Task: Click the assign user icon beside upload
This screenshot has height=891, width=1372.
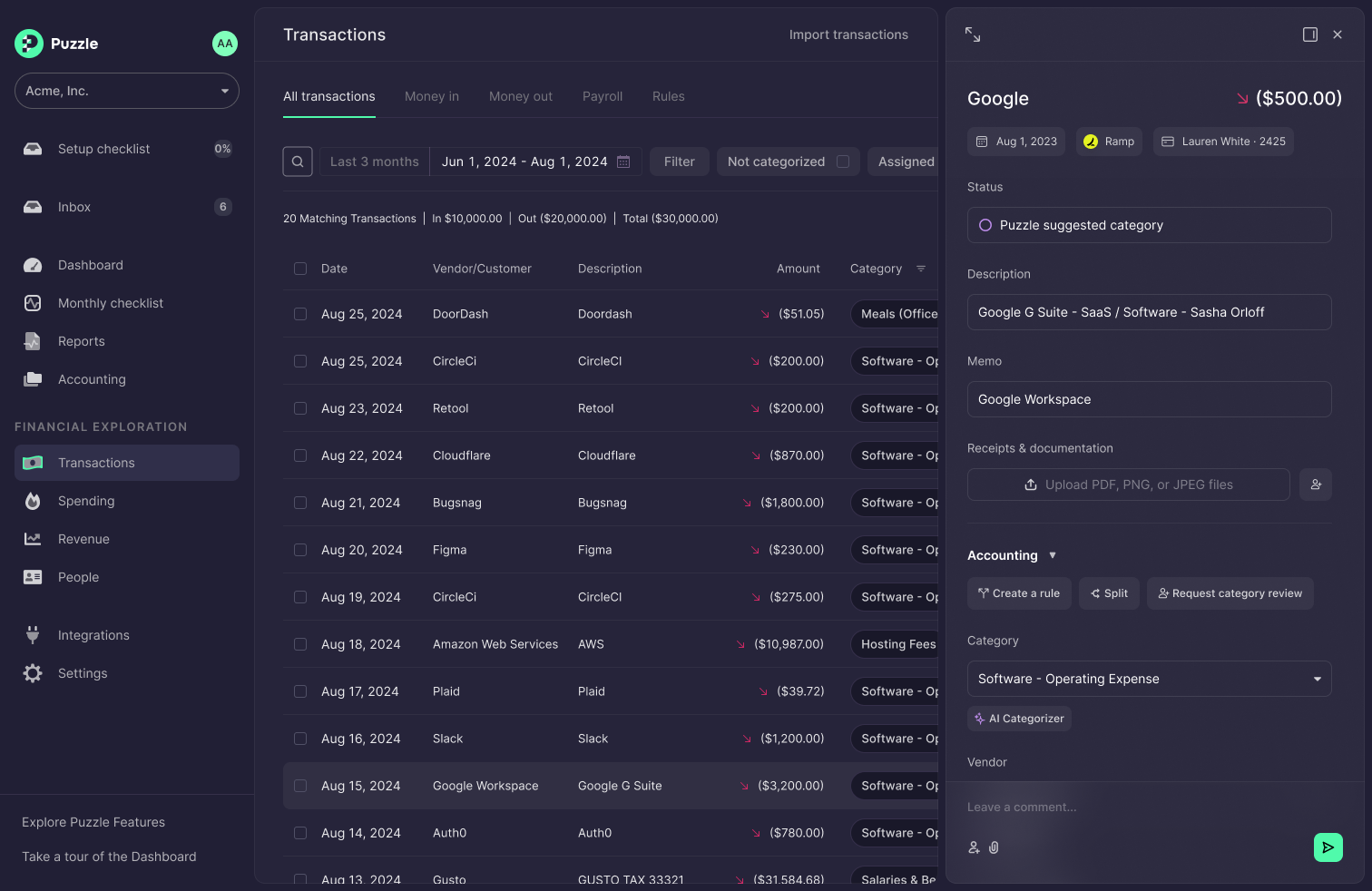Action: click(1316, 485)
